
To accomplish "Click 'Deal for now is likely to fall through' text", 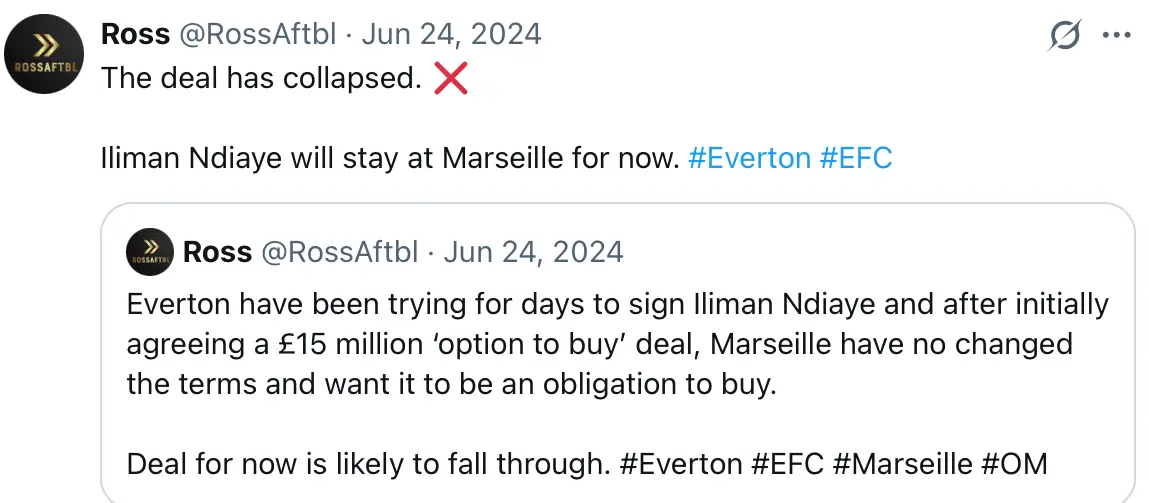I will (x=367, y=464).
